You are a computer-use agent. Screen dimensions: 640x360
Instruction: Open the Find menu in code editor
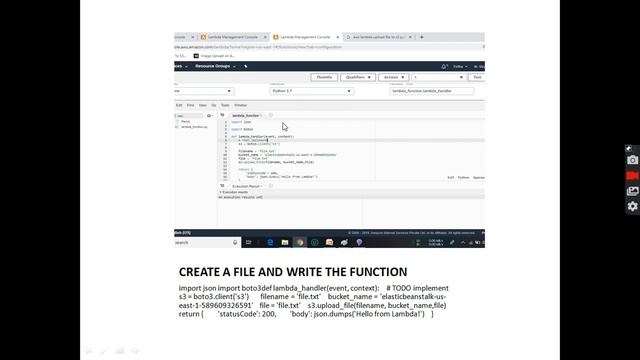tap(191, 105)
